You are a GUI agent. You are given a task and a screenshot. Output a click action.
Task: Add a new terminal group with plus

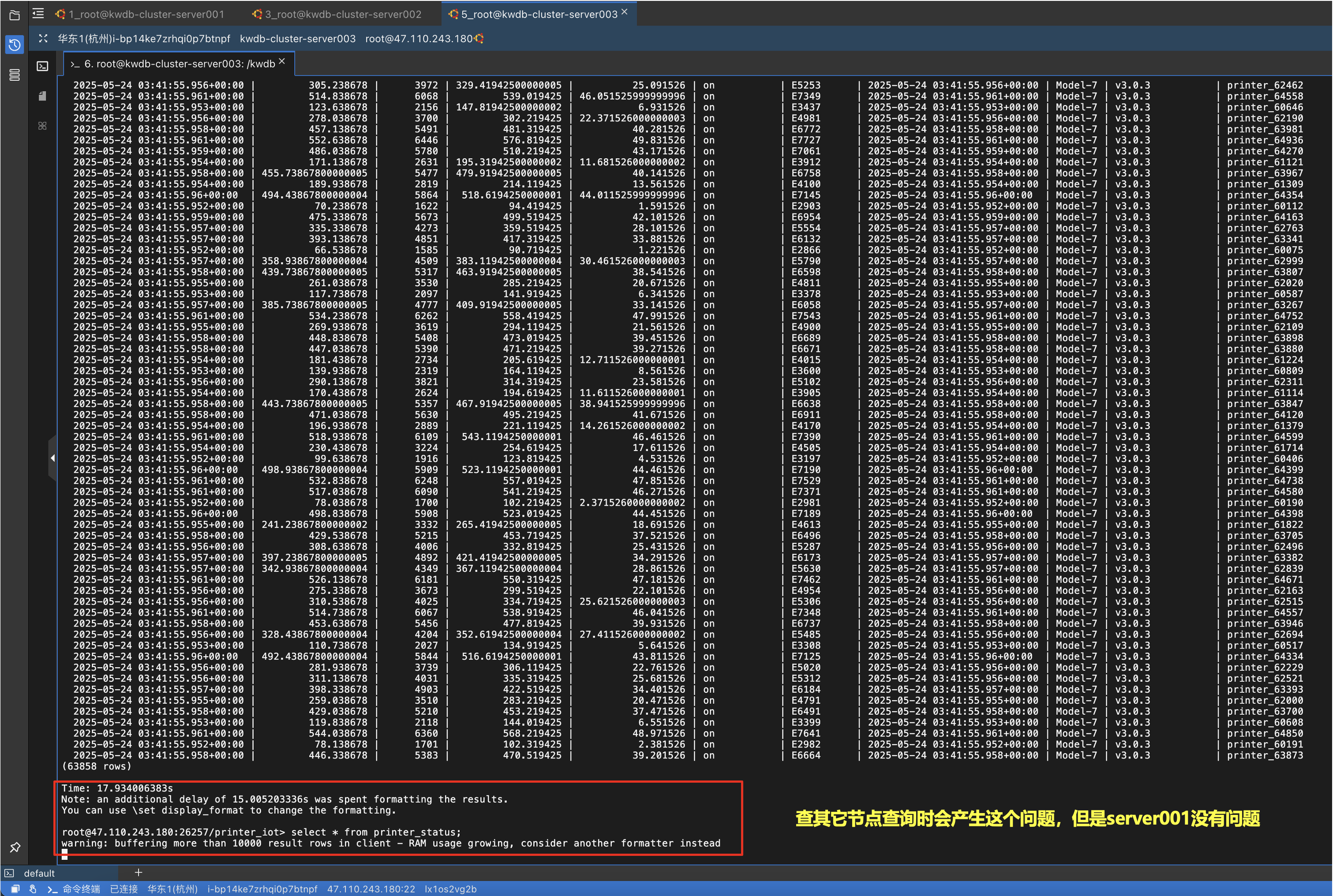138,872
